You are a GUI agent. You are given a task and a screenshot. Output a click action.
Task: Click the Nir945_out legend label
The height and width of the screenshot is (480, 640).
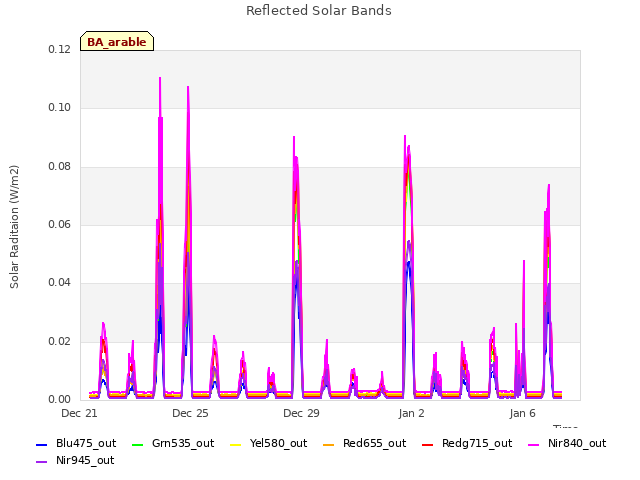[85, 460]
